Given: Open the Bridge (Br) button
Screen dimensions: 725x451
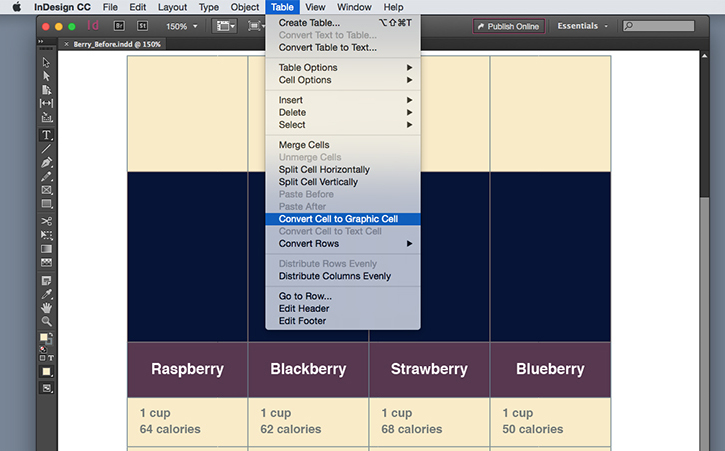Looking at the screenshot, I should pos(119,26).
